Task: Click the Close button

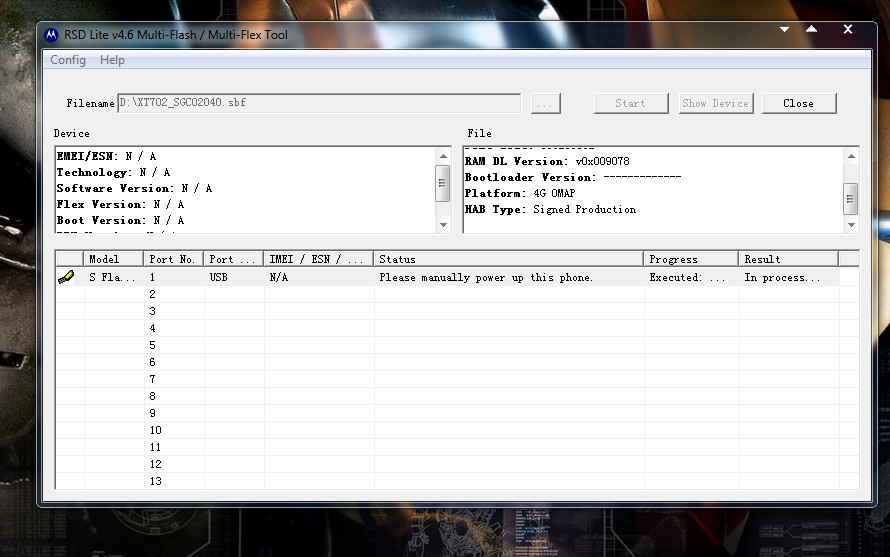Action: [799, 103]
